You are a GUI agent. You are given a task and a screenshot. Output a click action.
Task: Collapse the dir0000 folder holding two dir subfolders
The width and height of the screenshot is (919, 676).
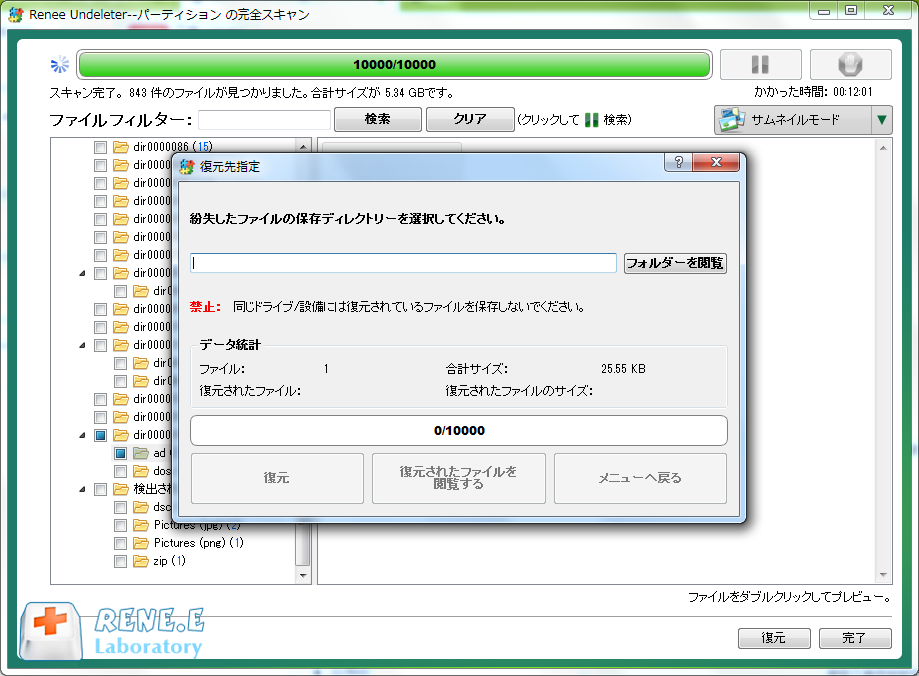tap(82, 345)
